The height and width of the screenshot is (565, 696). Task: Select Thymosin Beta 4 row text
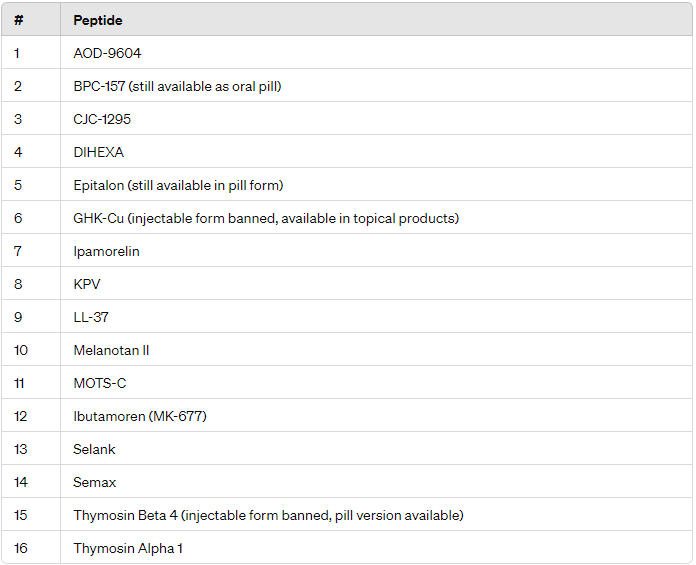(268, 515)
